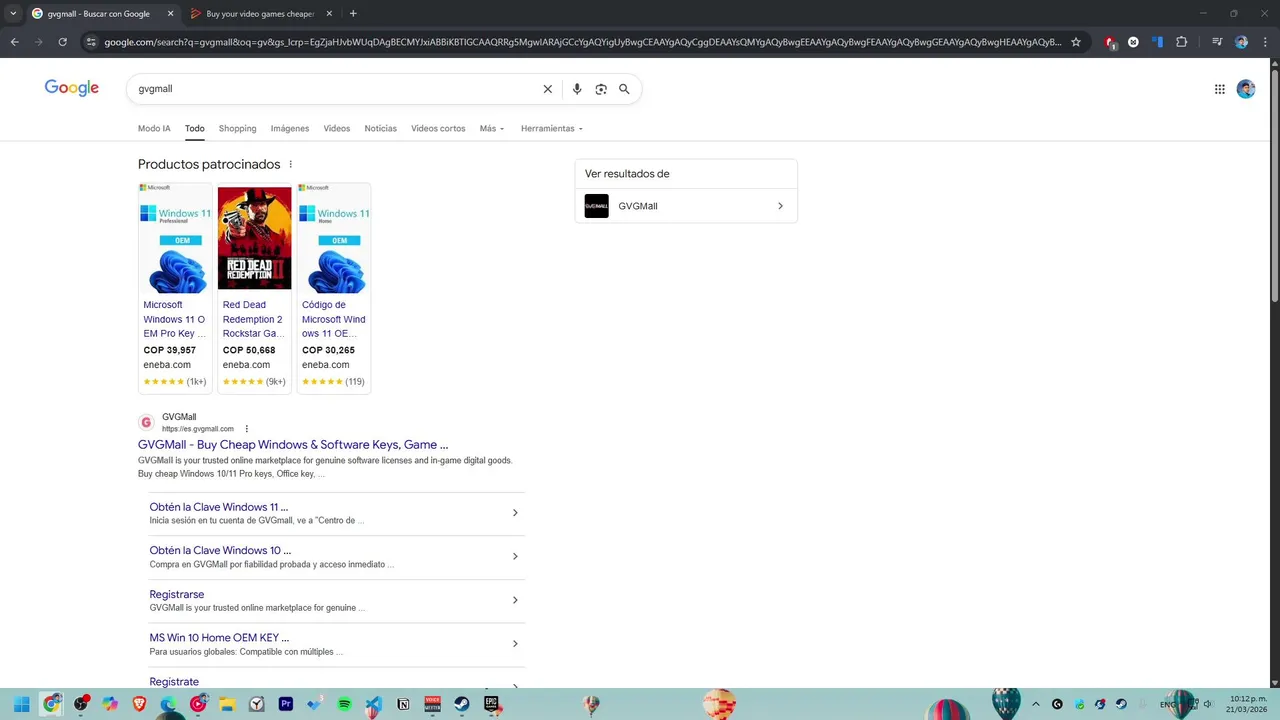Reload the page with the refresh icon
Viewport: 1280px width, 720px height.
pos(62,42)
